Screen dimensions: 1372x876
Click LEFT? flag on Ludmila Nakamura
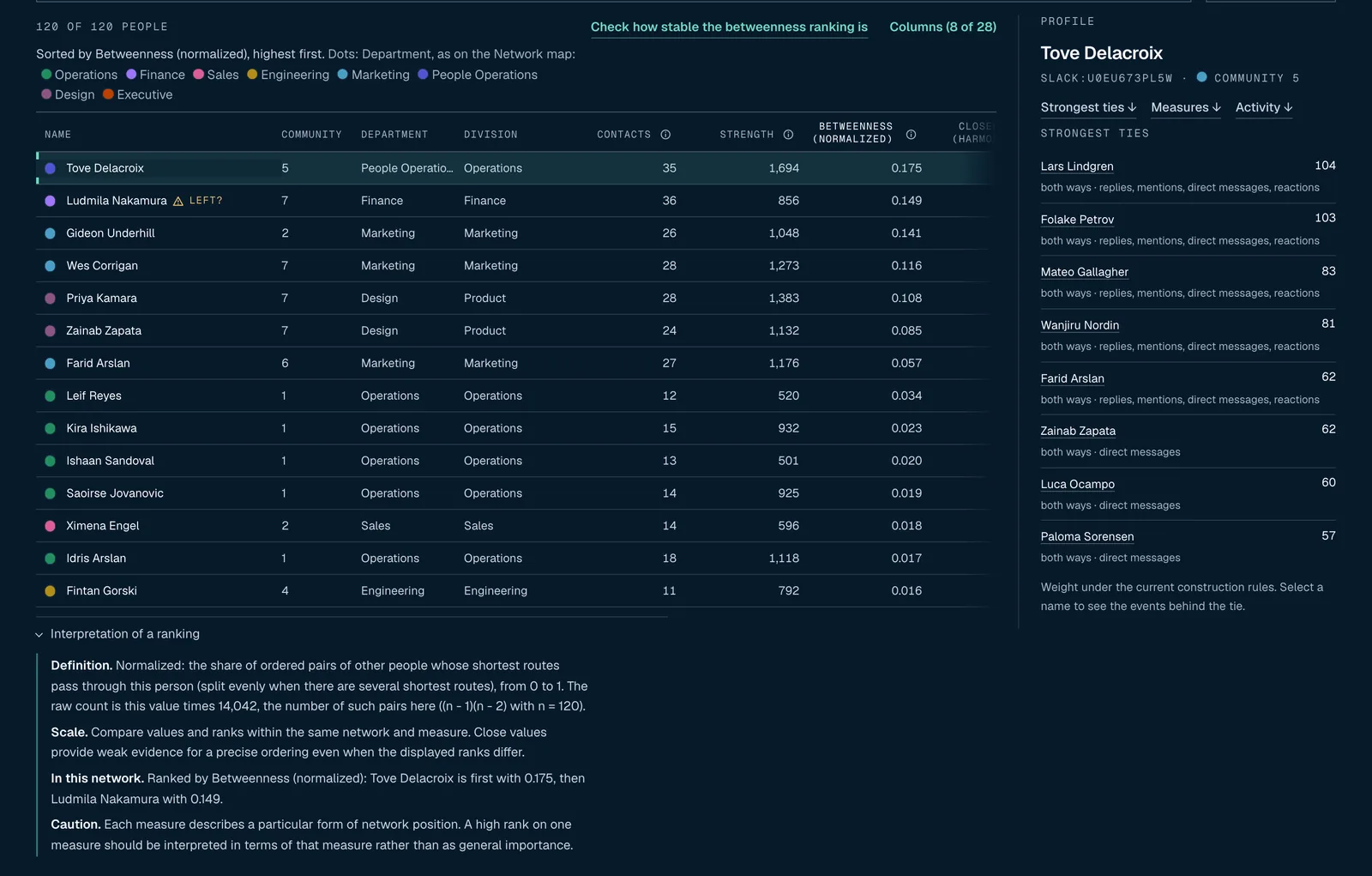(206, 201)
